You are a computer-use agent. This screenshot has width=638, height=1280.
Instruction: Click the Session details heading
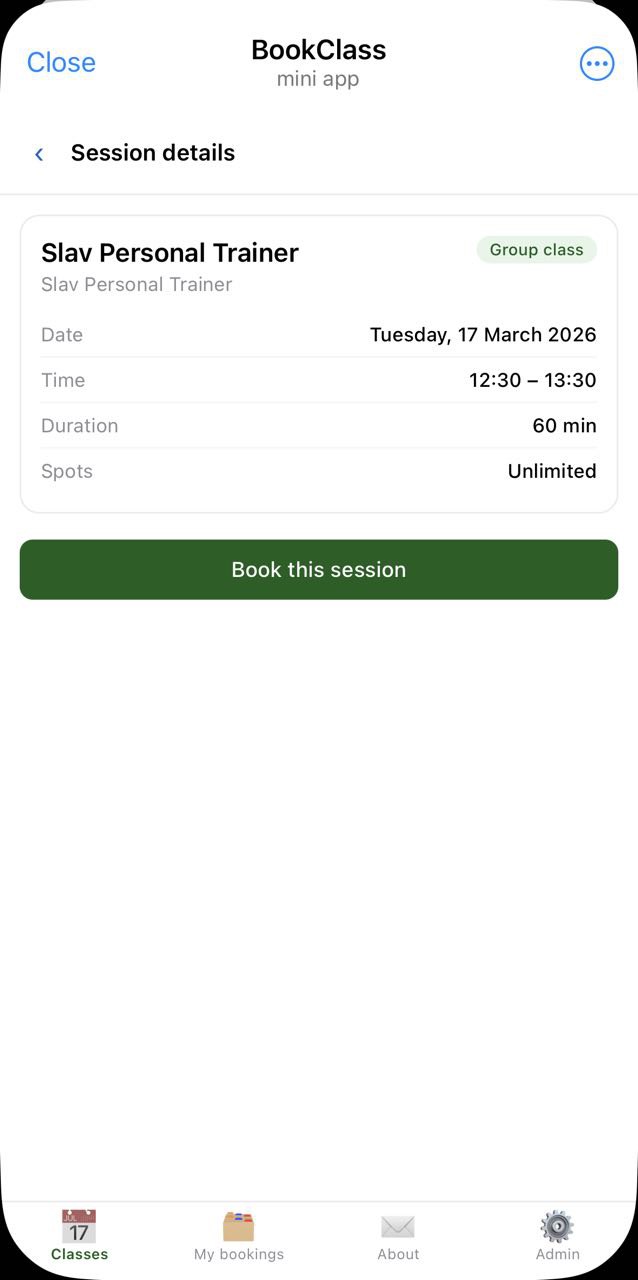pyautogui.click(x=153, y=153)
